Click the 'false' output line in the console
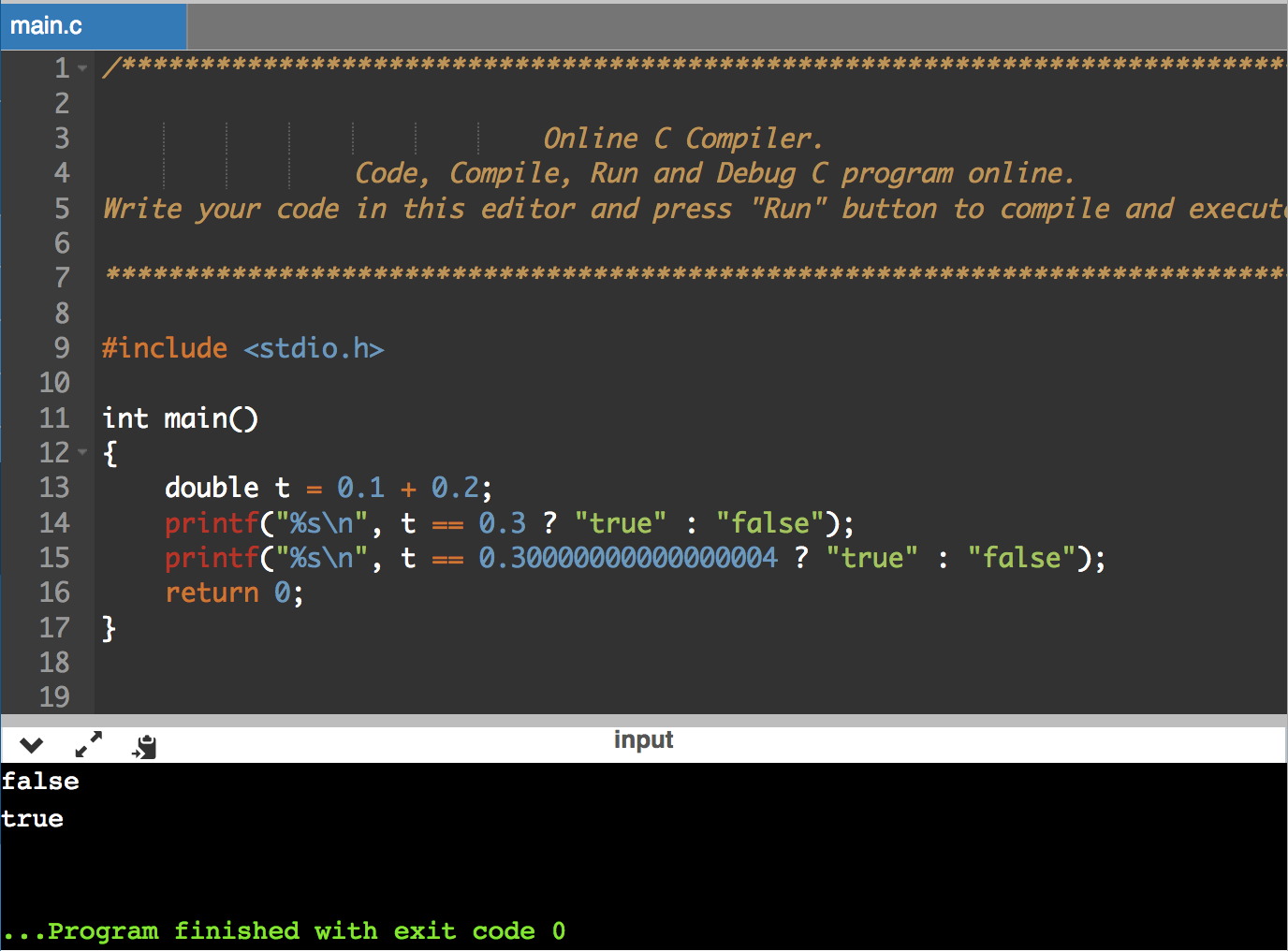 tap(40, 782)
